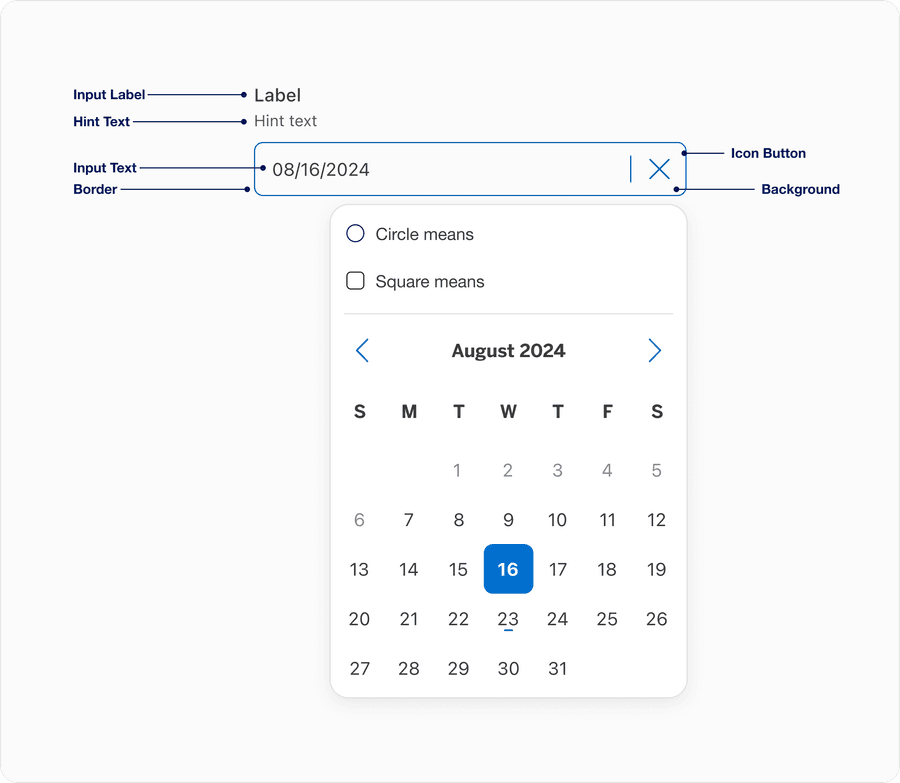Screen dimensions: 900x783
Task: Select August 31 in the calendar
Action: coord(557,669)
